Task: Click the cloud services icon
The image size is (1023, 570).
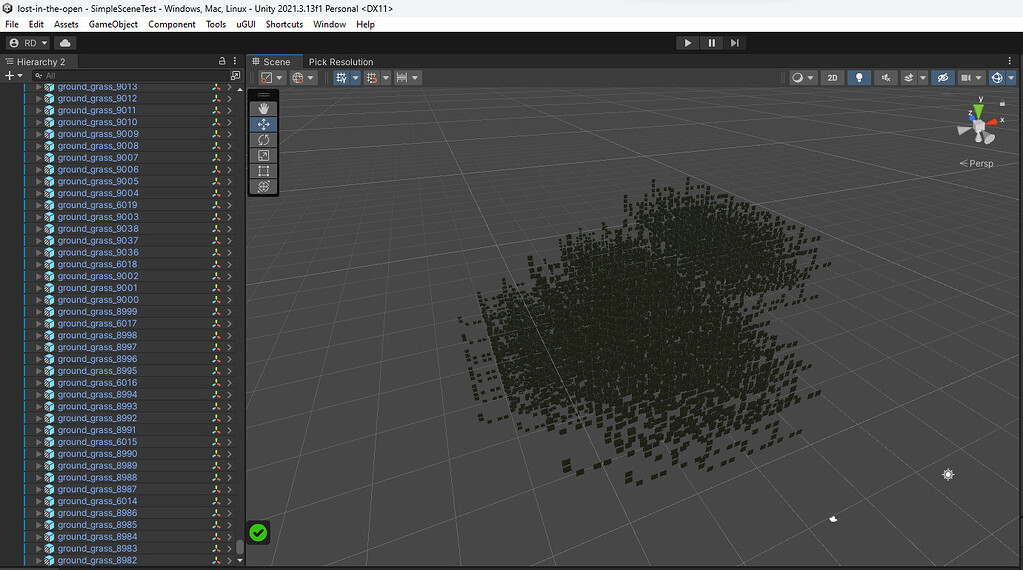Action: 65,43
